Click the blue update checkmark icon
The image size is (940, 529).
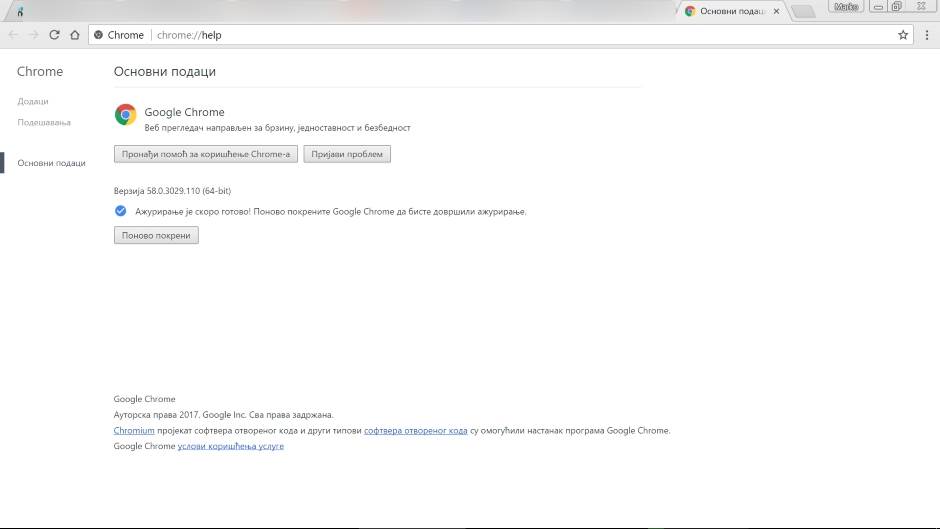(120, 211)
